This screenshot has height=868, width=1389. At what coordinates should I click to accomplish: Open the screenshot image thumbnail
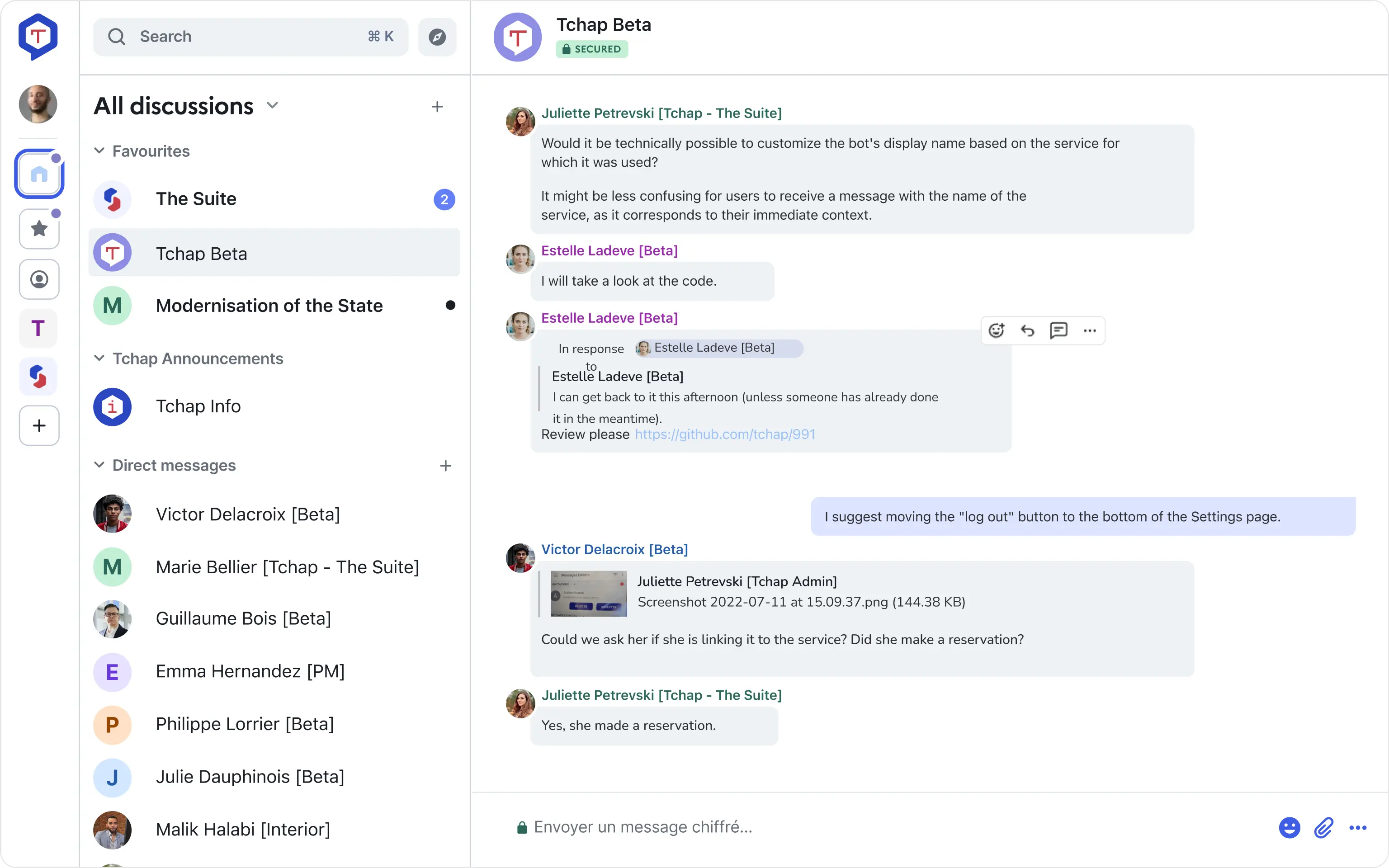[588, 594]
